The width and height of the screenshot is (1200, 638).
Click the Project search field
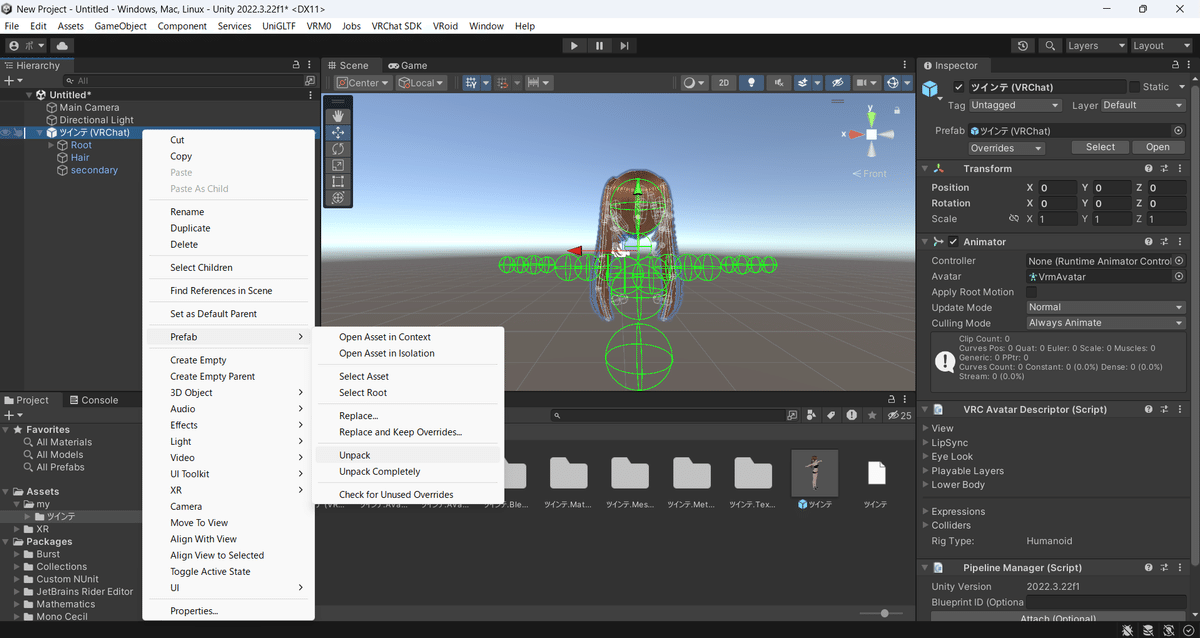668,415
